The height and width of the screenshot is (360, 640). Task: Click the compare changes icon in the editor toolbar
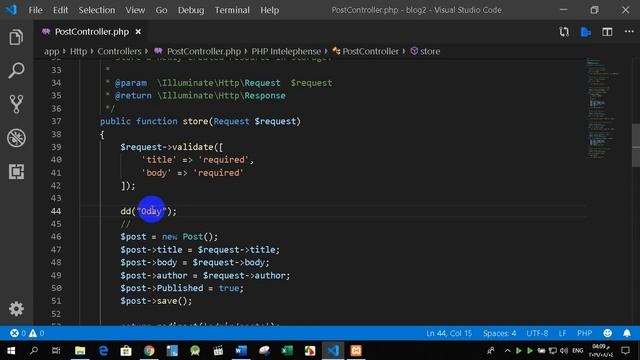tap(564, 32)
